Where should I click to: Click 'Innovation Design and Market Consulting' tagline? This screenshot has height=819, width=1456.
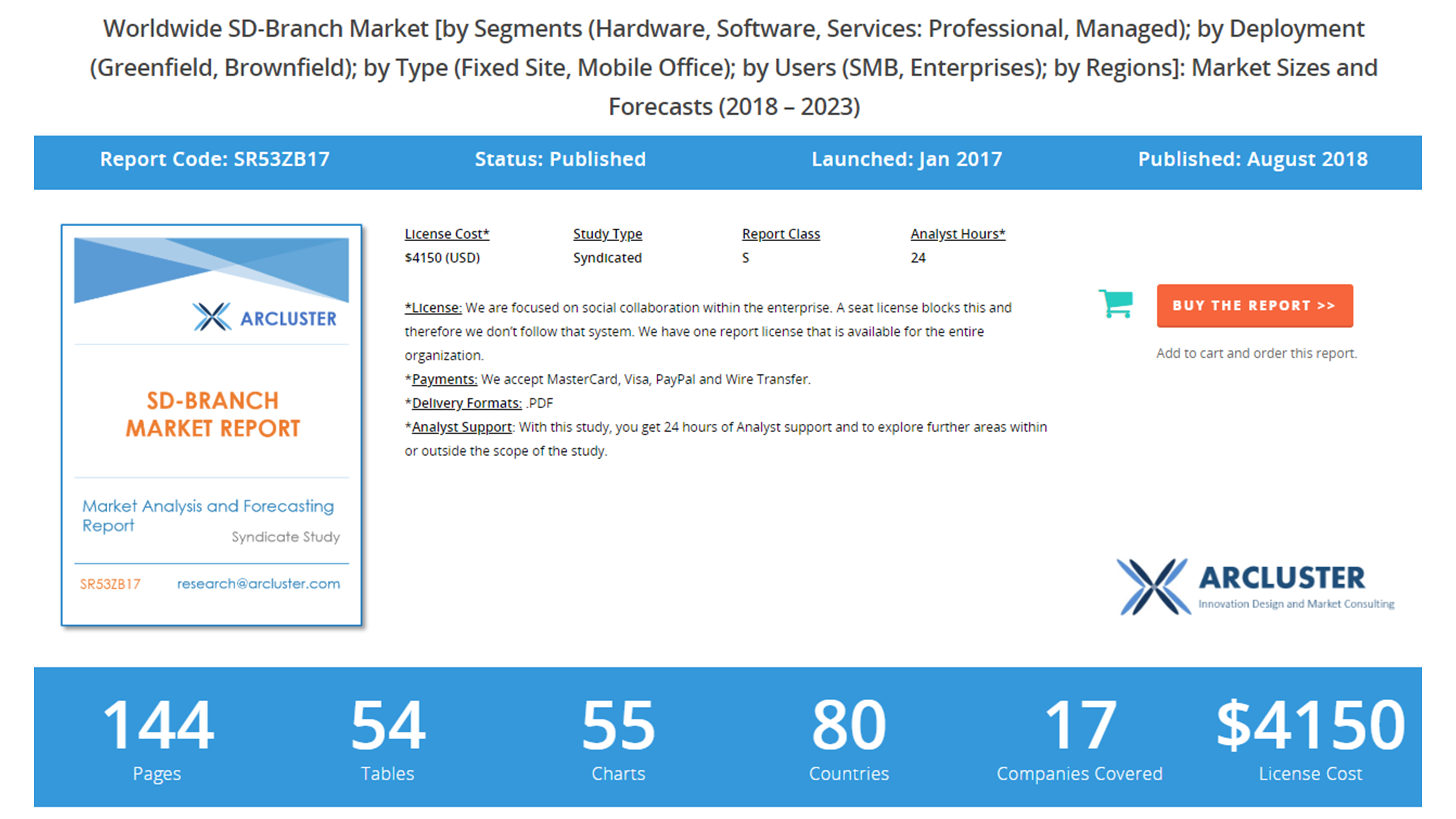[x=1297, y=604]
